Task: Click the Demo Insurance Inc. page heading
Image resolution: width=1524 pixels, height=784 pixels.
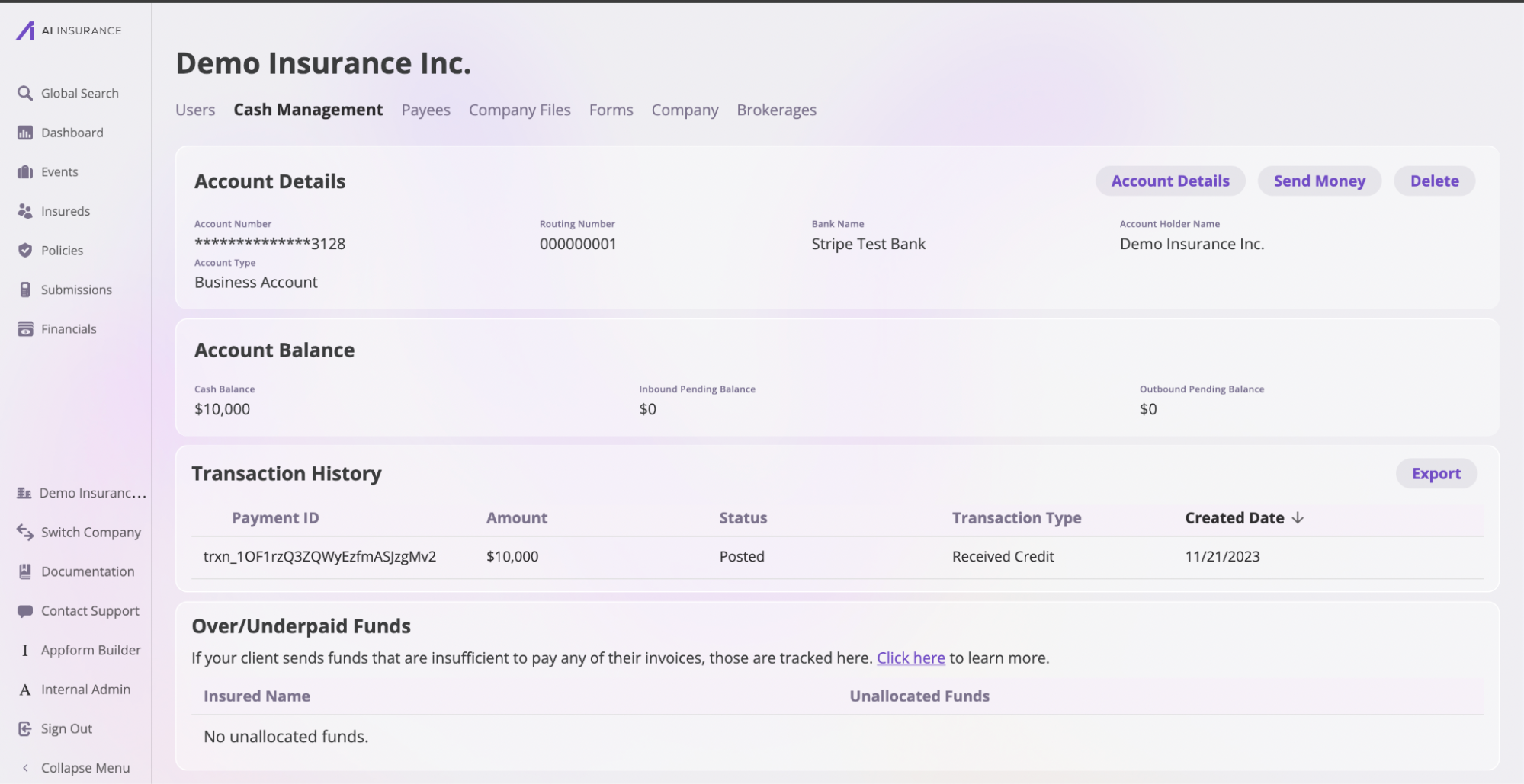Action: coord(323,62)
